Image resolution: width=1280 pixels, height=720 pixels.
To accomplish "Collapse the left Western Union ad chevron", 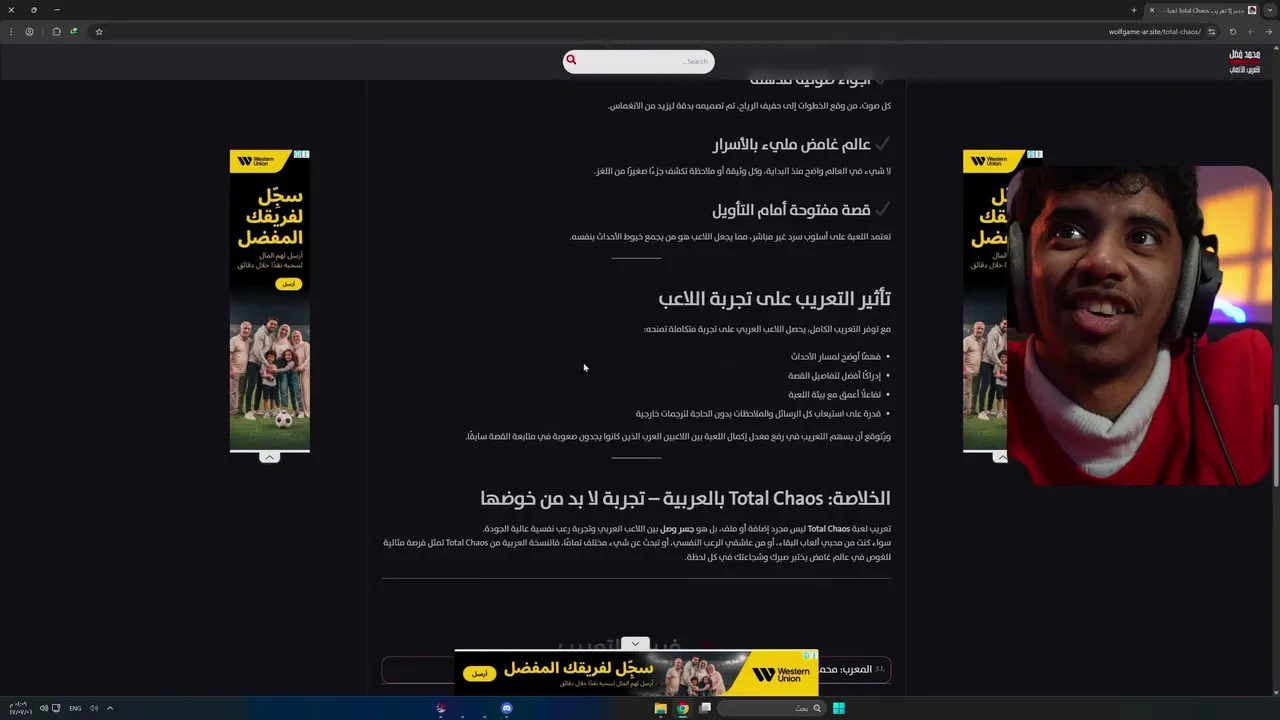I will click(269, 457).
